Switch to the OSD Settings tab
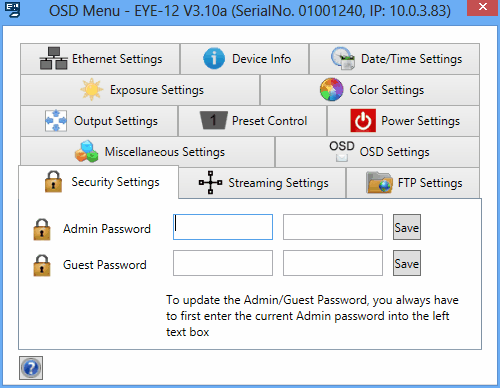 377,152
